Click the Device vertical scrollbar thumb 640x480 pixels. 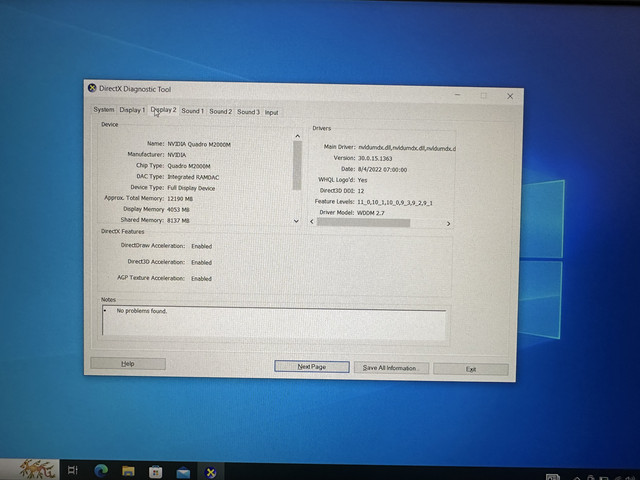point(297,165)
